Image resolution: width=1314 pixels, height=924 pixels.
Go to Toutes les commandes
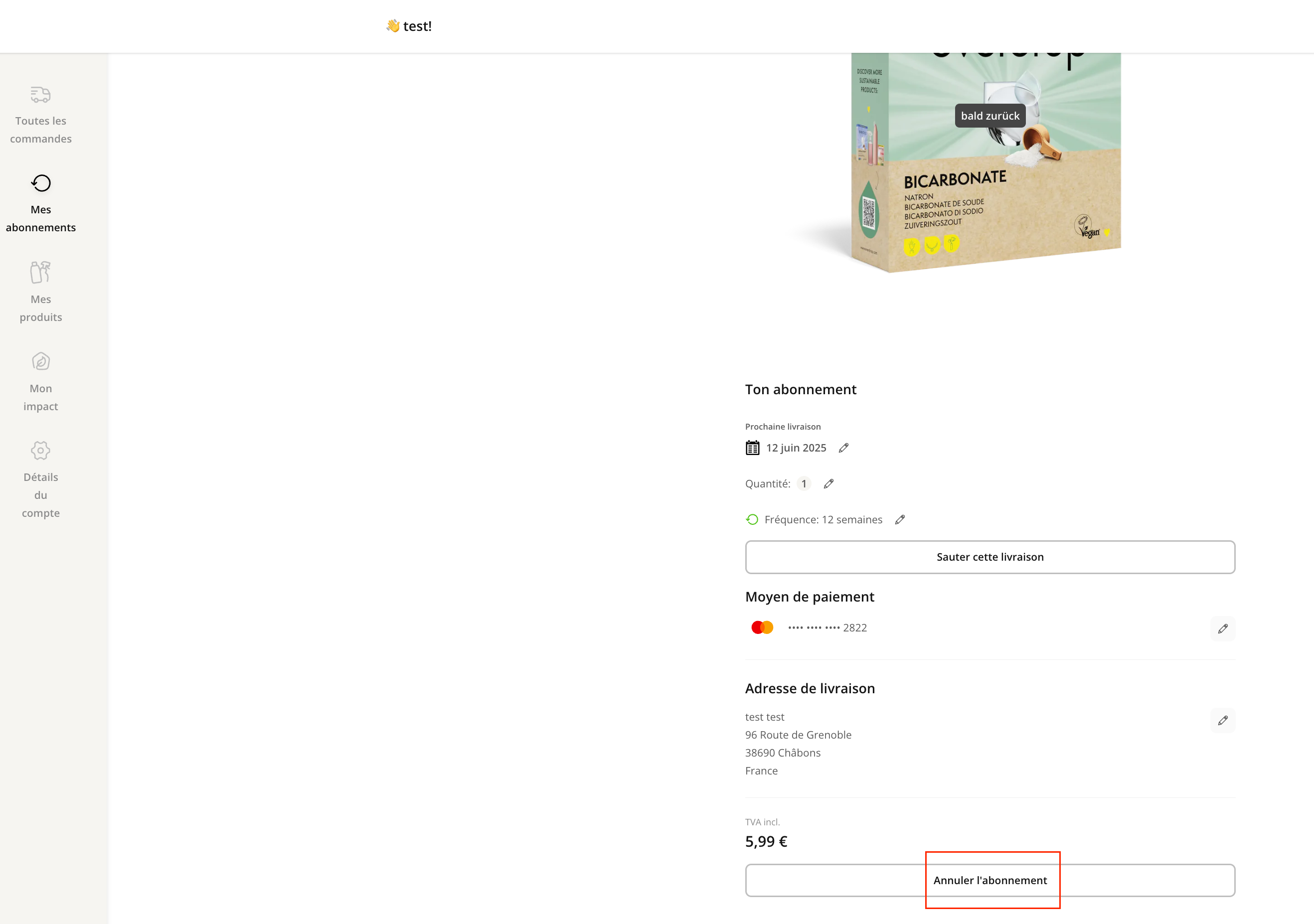point(41,130)
